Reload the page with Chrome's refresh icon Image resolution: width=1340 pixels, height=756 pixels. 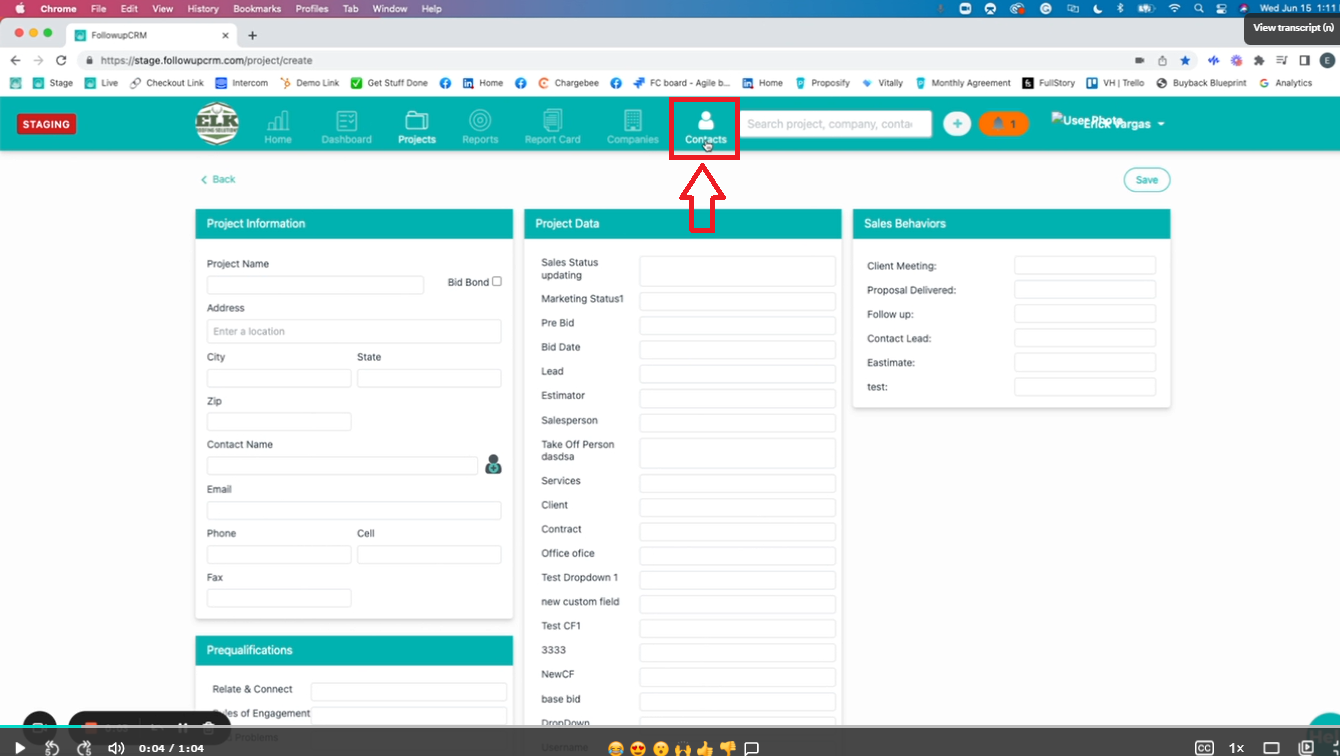[x=61, y=60]
